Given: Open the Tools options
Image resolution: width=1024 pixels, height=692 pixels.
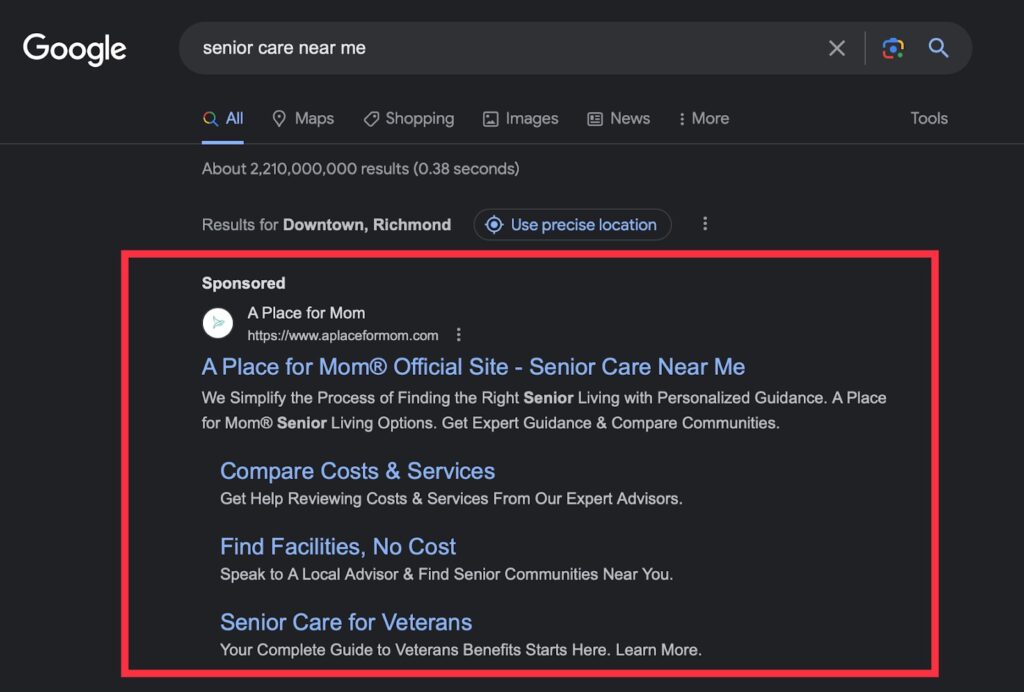Looking at the screenshot, I should click(929, 119).
